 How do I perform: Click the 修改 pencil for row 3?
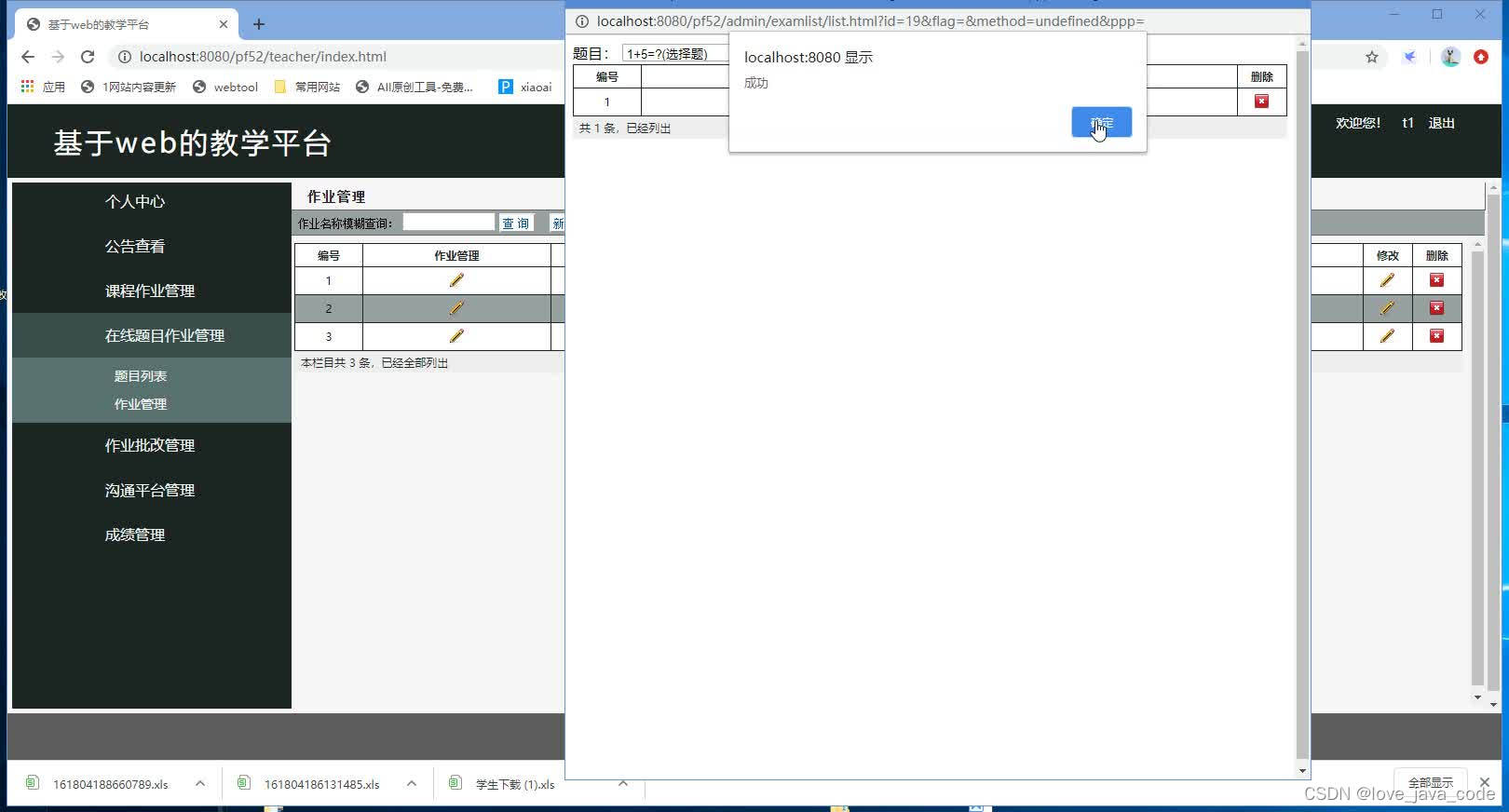[x=1387, y=336]
